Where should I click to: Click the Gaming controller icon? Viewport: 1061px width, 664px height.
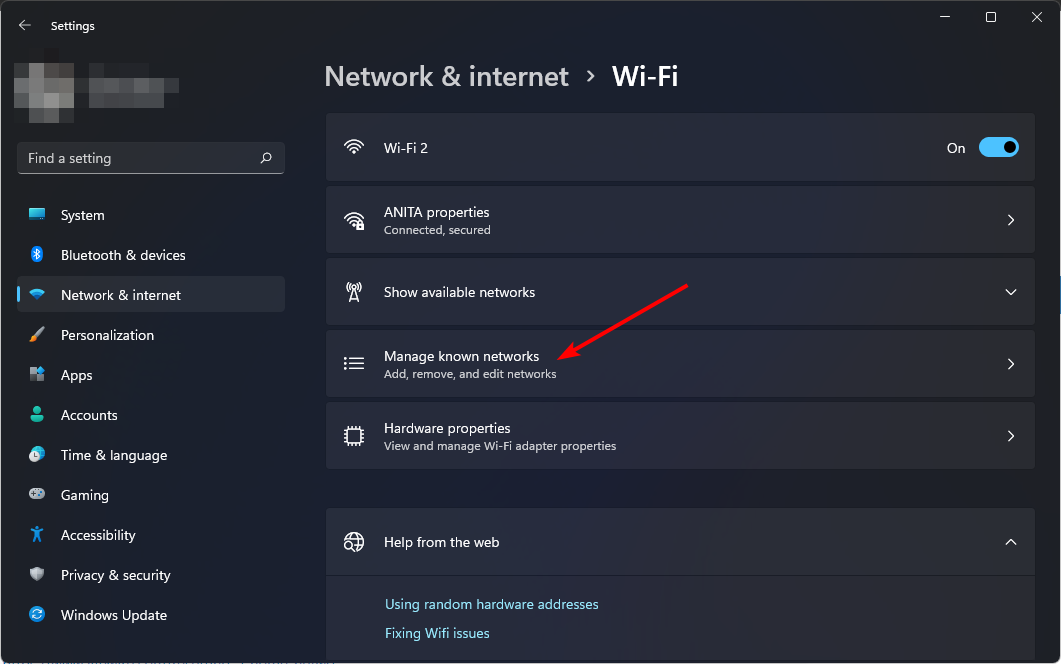[37, 494]
